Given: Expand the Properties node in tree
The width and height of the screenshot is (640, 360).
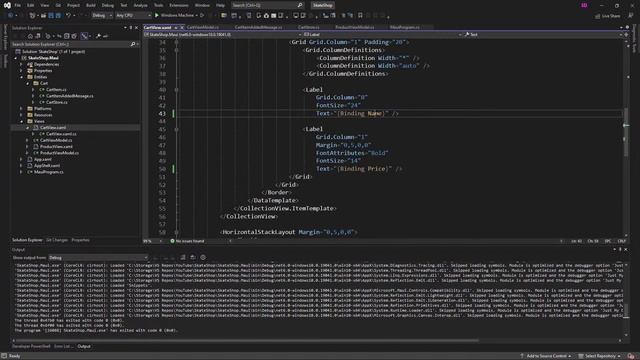Looking at the screenshot, I should point(21,71).
